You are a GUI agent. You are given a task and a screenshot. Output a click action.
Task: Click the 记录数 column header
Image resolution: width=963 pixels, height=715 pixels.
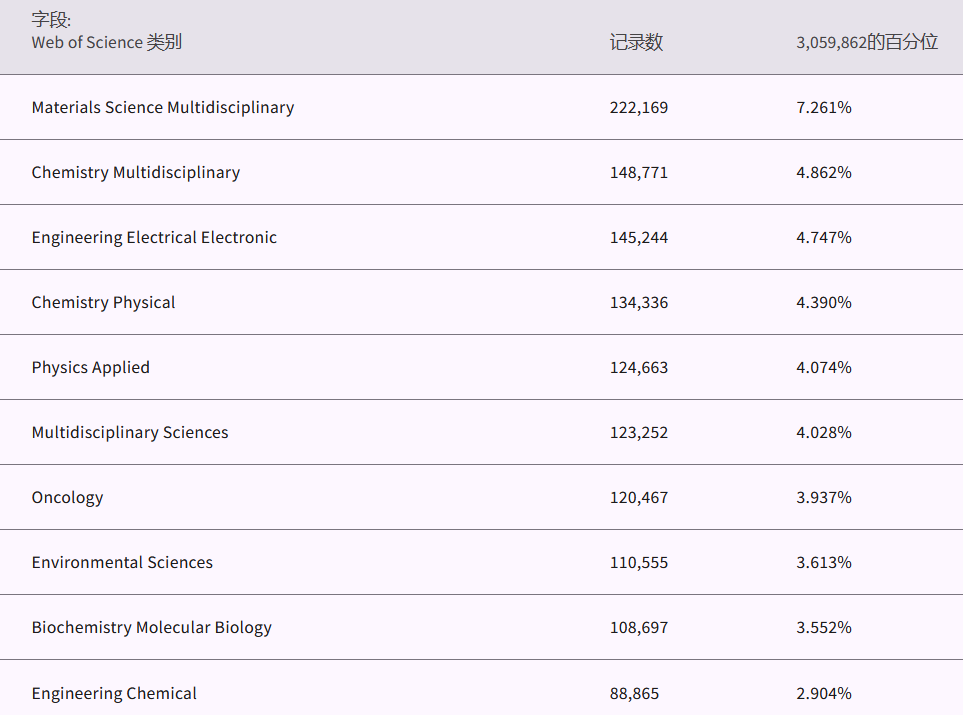point(636,42)
